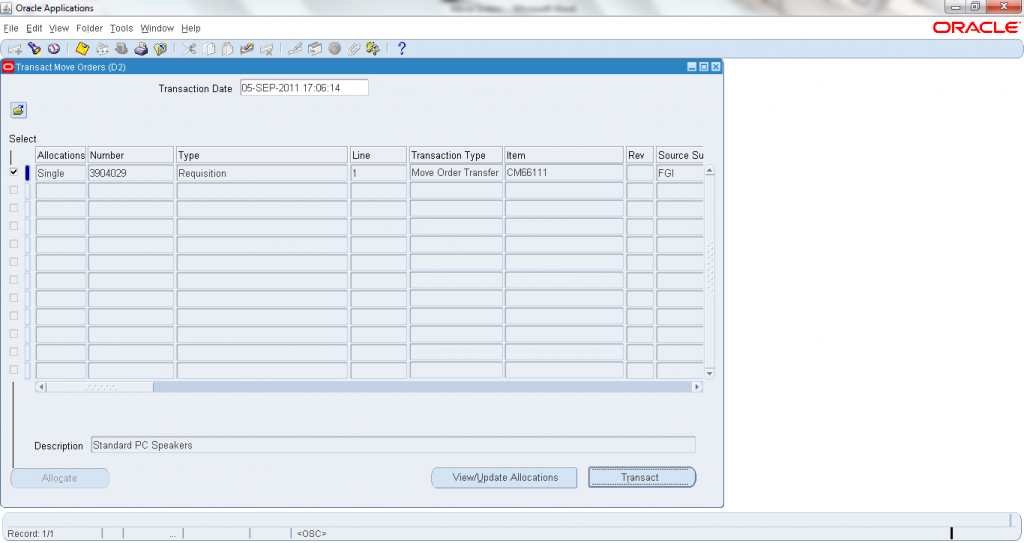
Task: Check the second row Select checkbox
Action: (14, 190)
